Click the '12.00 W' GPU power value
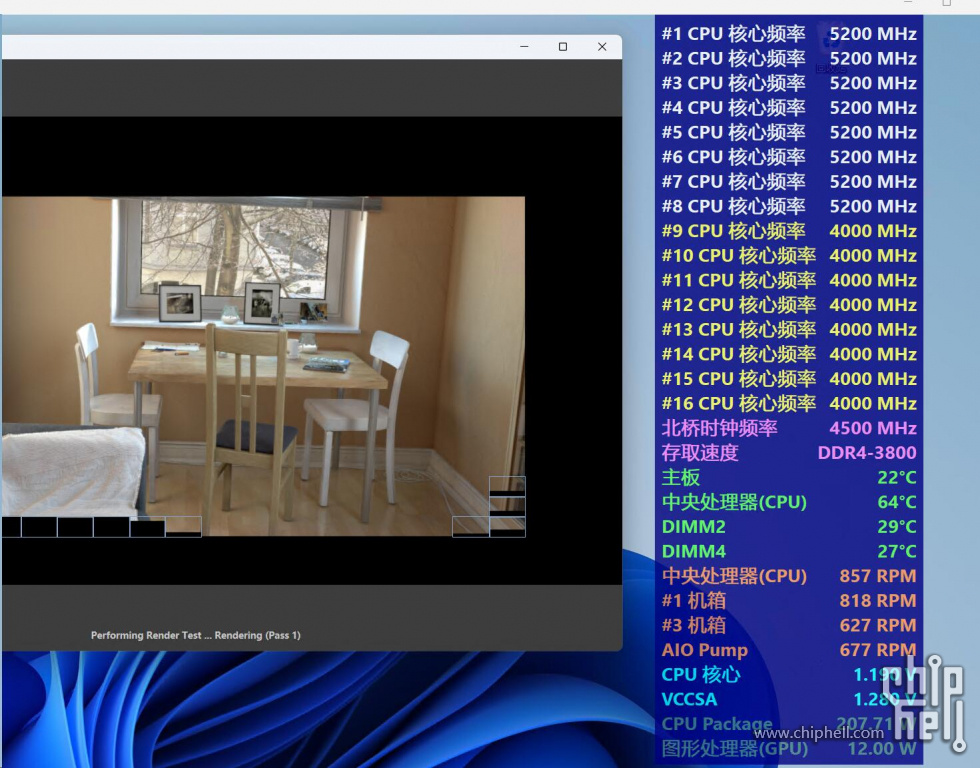Screen dimensions: 980x768 tap(881, 749)
